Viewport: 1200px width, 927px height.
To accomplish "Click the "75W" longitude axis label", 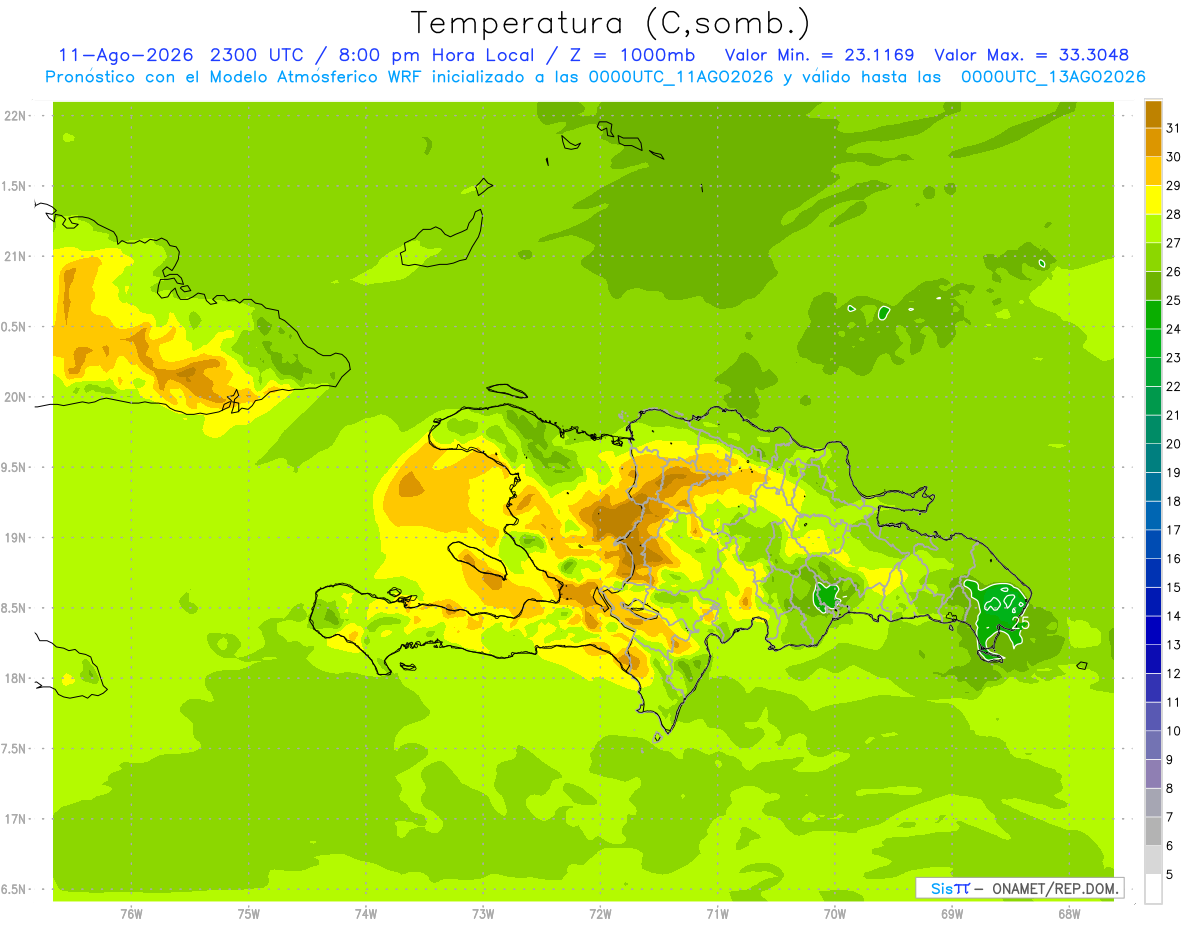I will pyautogui.click(x=249, y=913).
